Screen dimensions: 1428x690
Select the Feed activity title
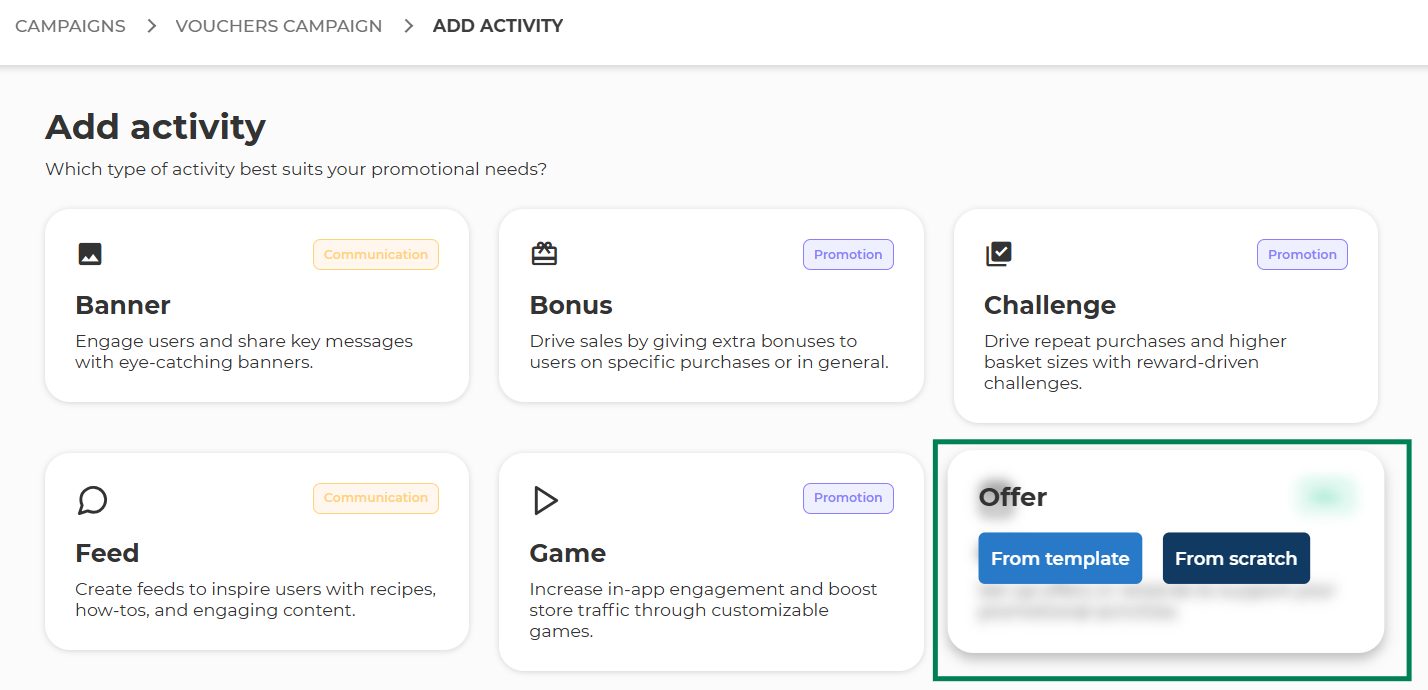(107, 553)
